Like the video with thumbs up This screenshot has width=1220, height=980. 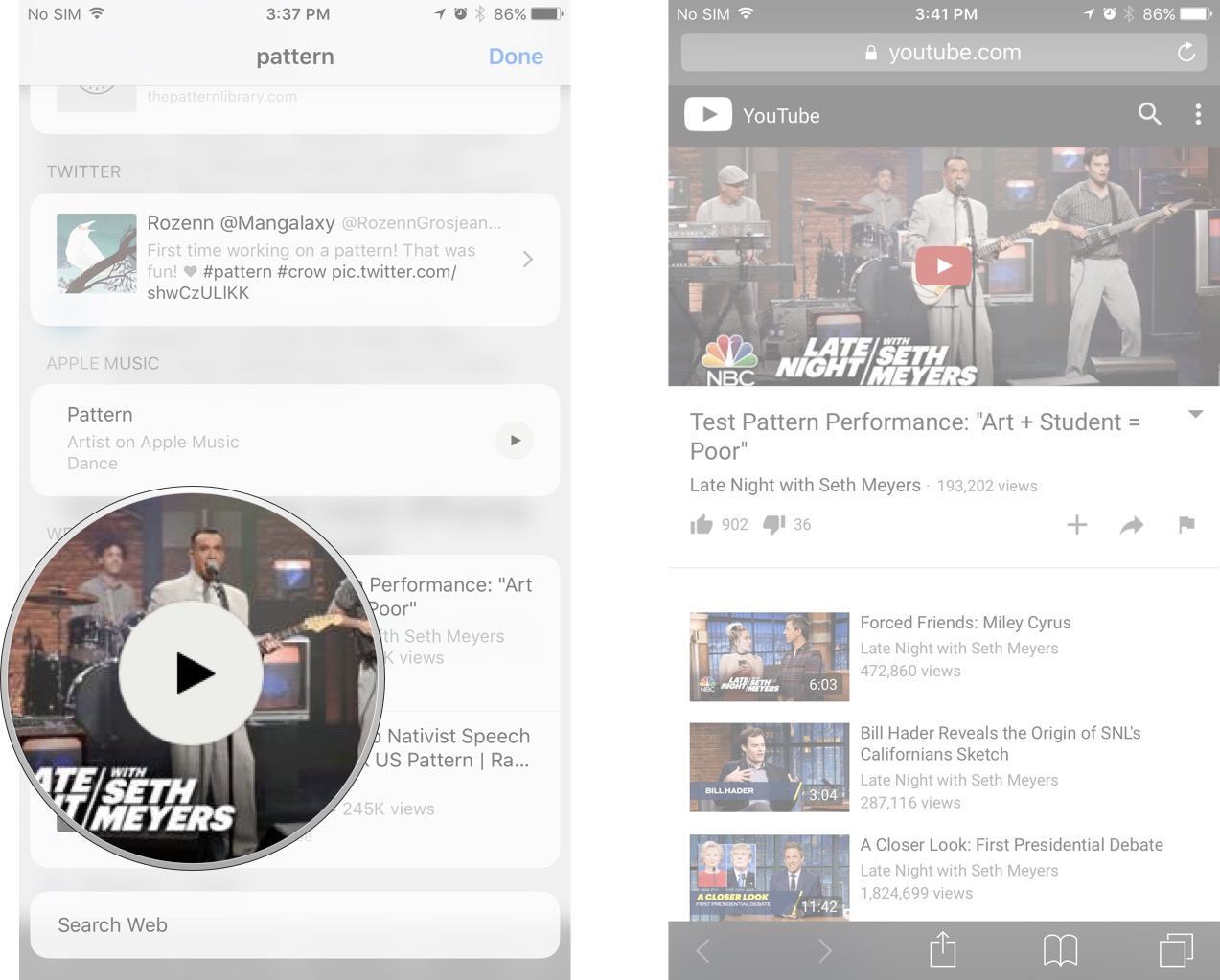tap(702, 524)
